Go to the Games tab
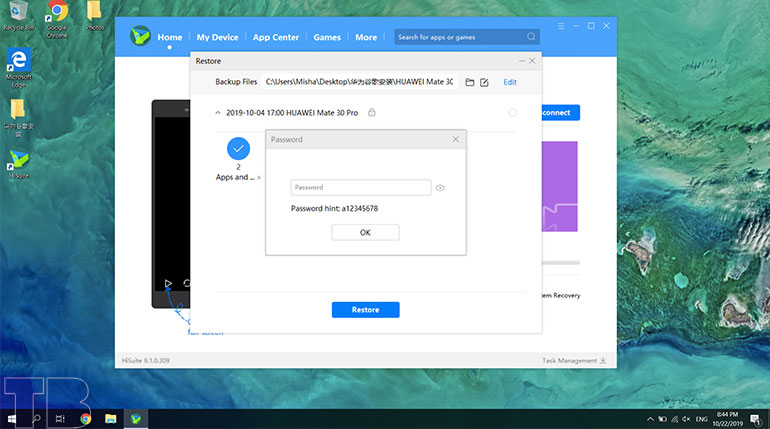The width and height of the screenshot is (770, 429). pyautogui.click(x=327, y=37)
